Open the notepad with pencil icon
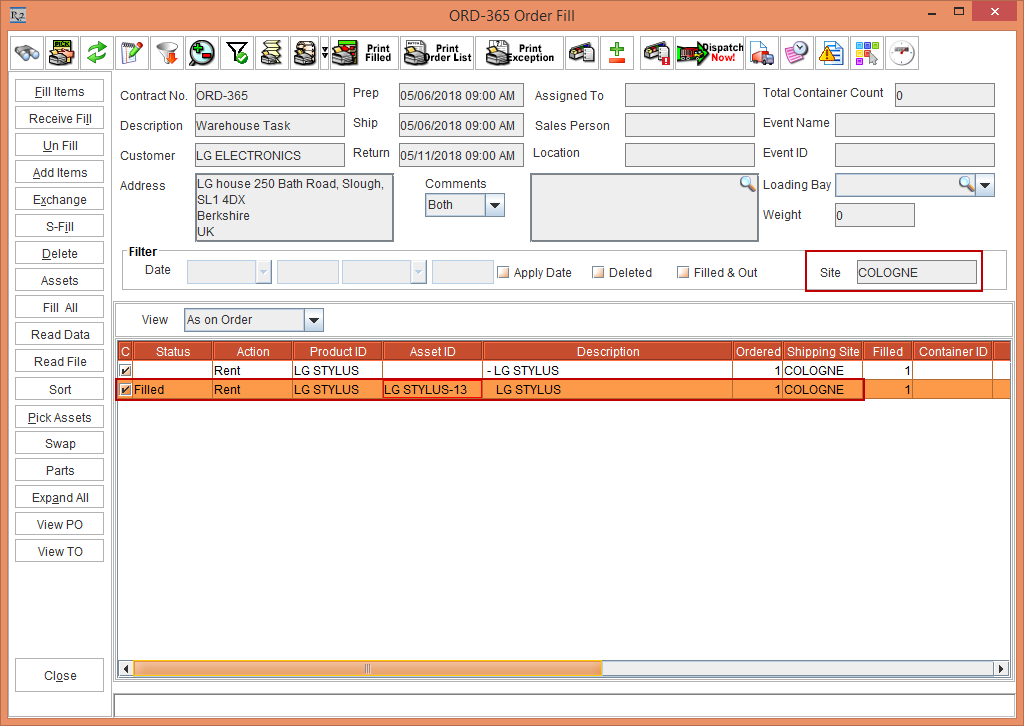 coord(130,53)
